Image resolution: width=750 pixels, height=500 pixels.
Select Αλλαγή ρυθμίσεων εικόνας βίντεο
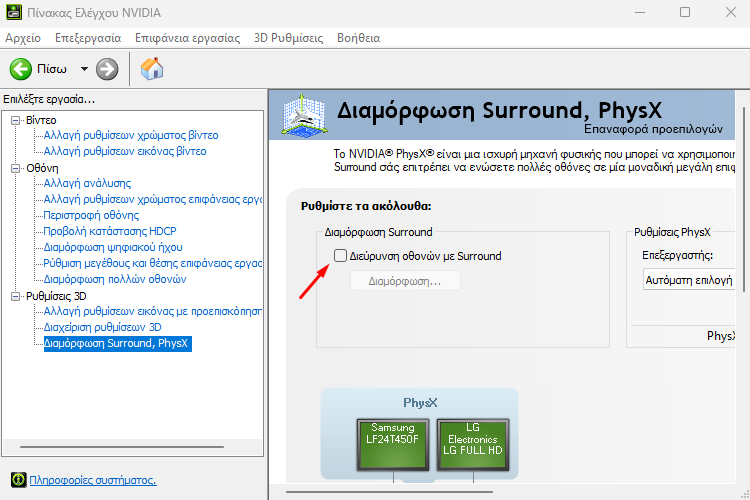pyautogui.click(x=125, y=151)
